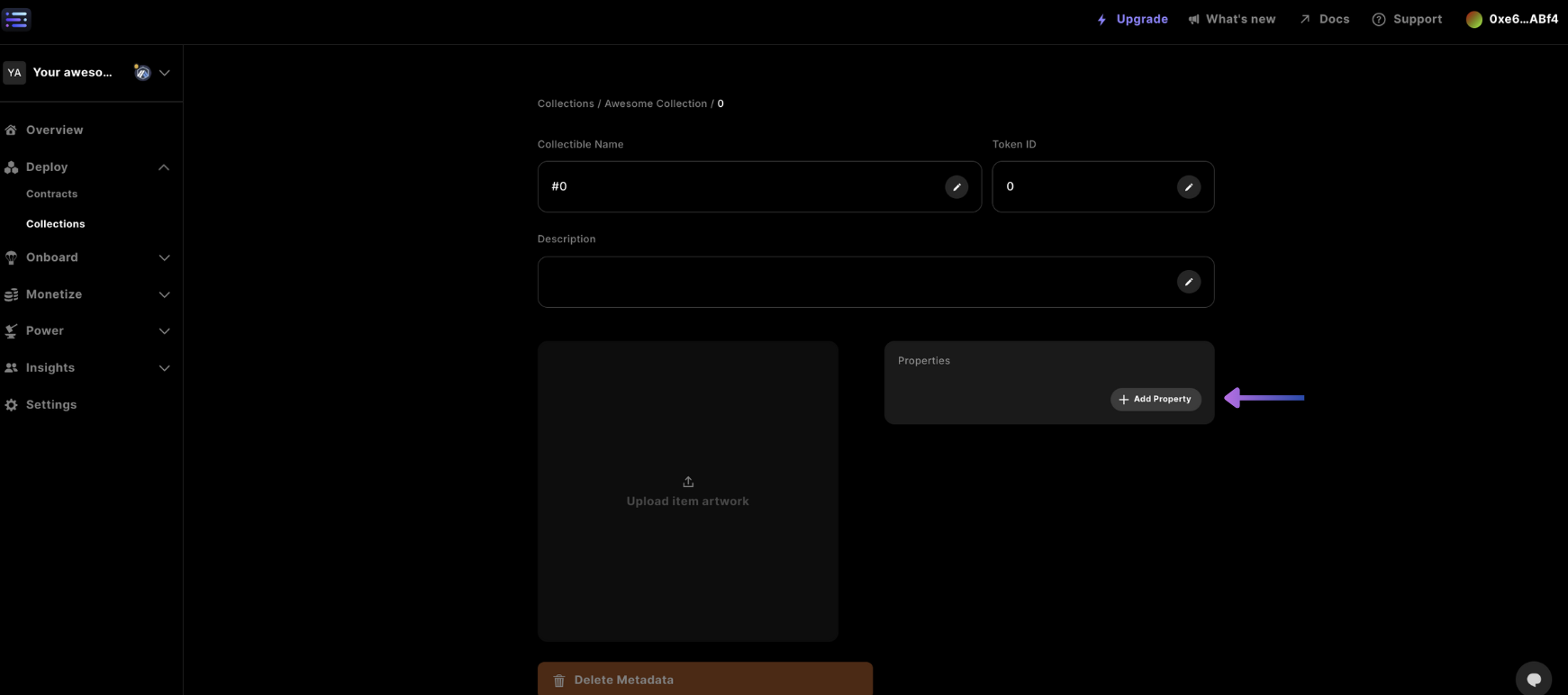1568x695 pixels.
Task: Expand the Onboard section
Action: (x=164, y=257)
